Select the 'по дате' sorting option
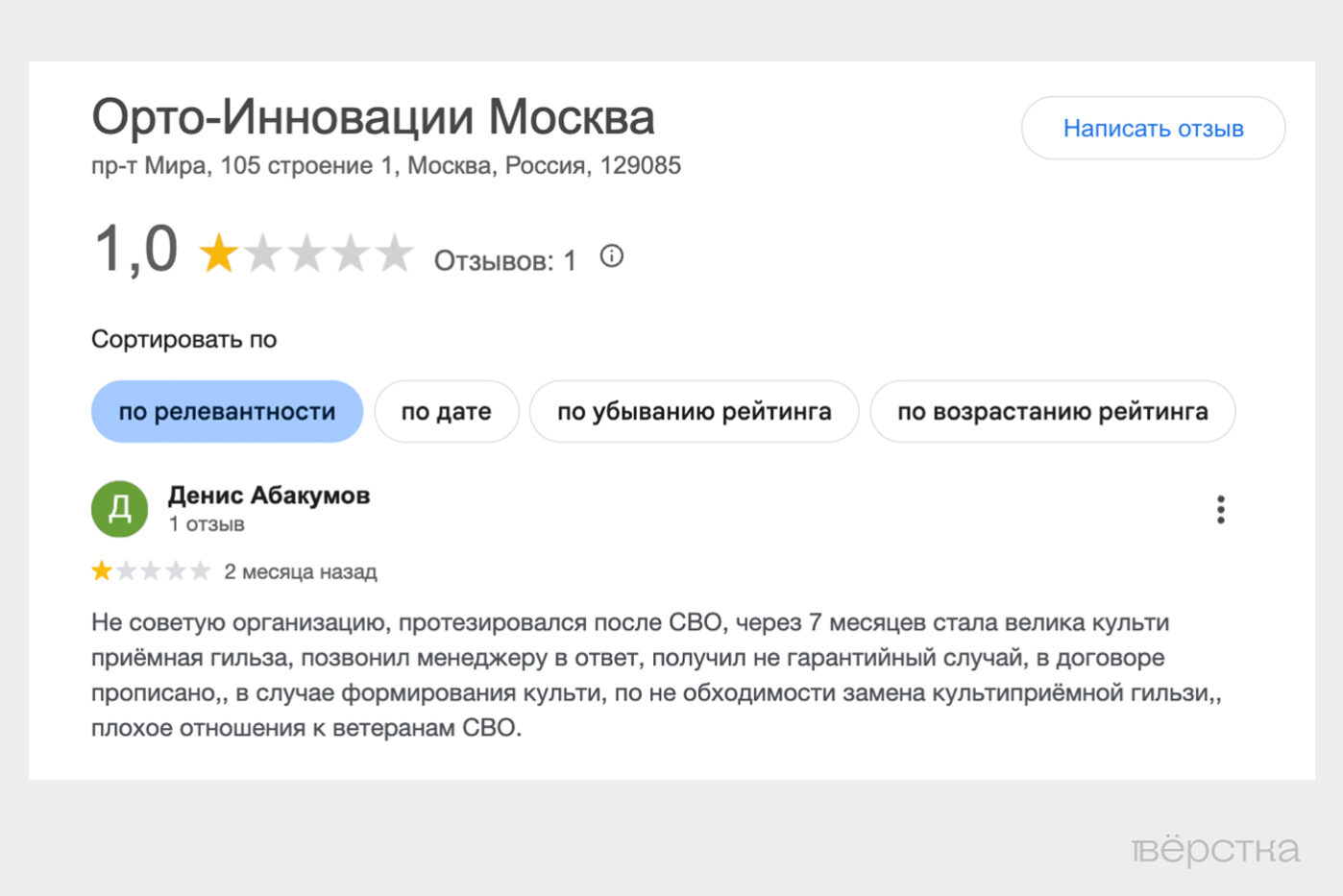Screen dimensions: 1343x896 447,411
